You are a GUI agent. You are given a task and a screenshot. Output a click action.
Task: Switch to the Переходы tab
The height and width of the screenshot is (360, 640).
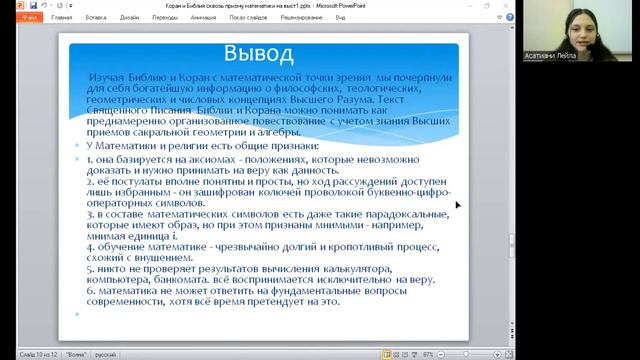click(165, 18)
